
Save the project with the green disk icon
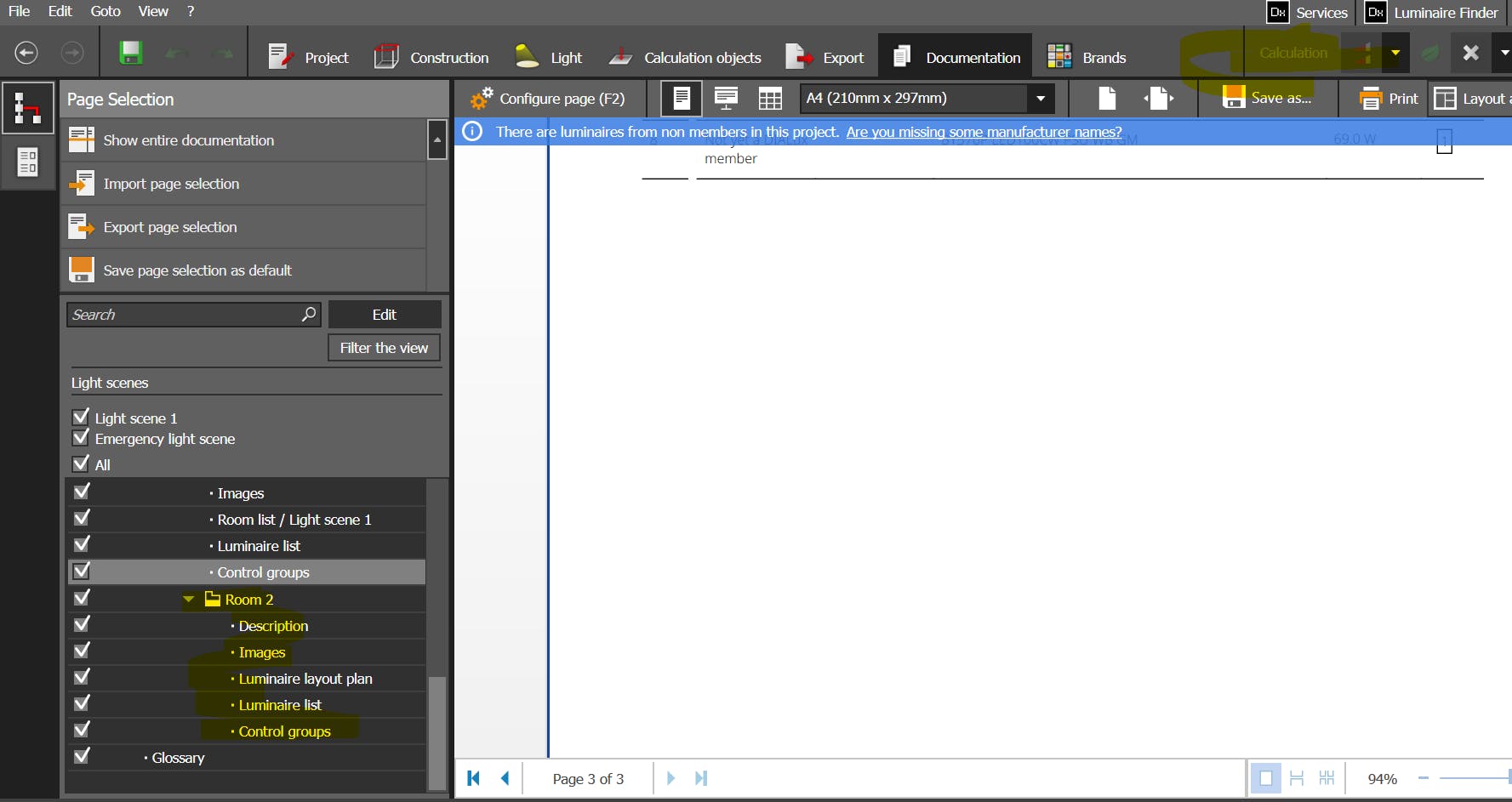click(130, 53)
